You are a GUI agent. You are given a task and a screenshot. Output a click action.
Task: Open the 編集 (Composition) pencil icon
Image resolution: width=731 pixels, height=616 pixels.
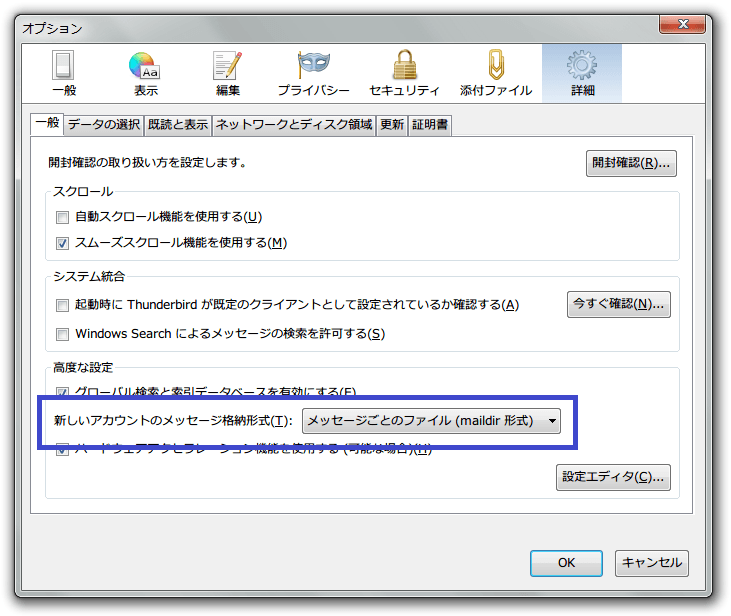point(228,74)
